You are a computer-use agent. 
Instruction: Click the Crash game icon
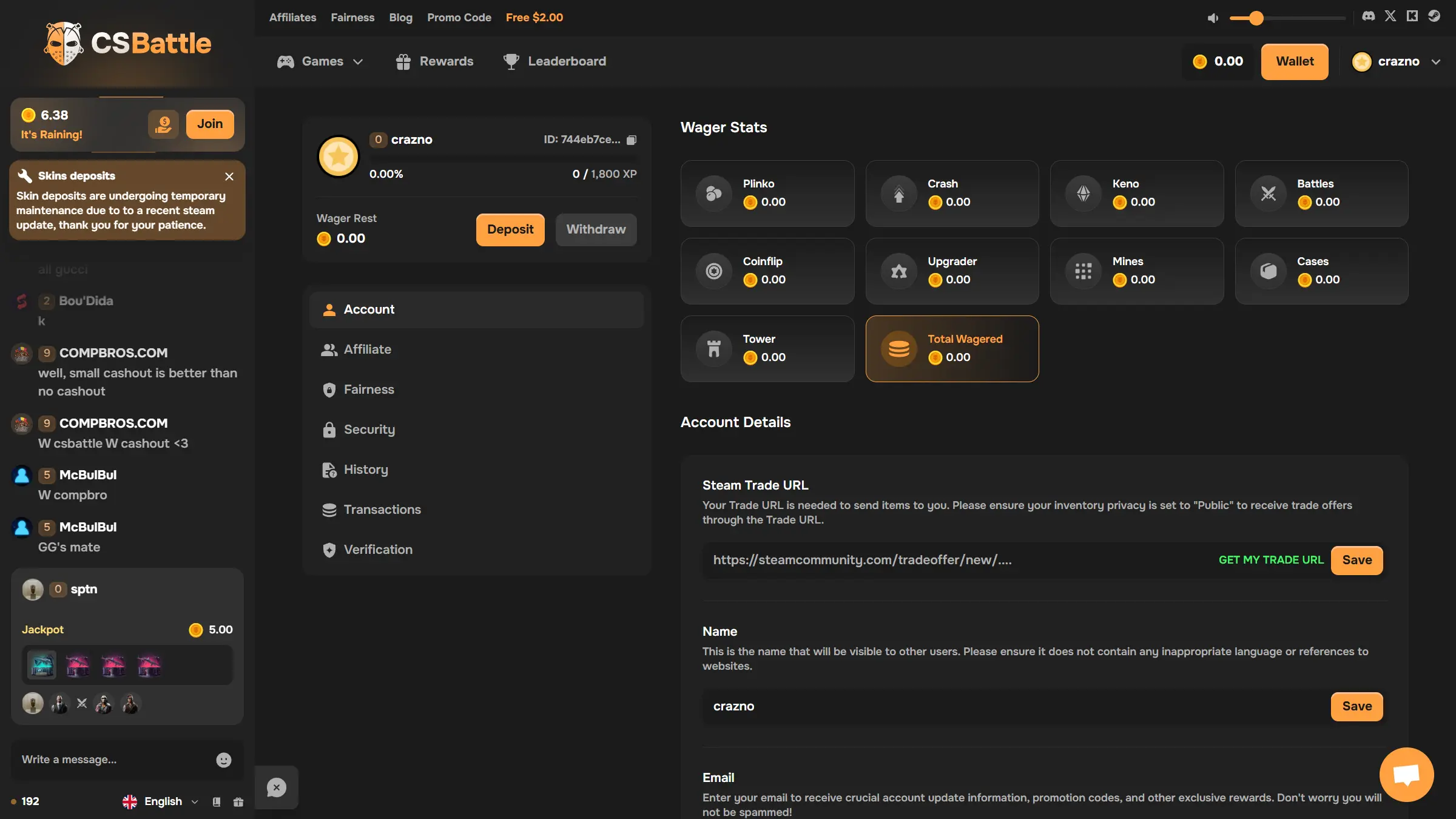tap(899, 194)
